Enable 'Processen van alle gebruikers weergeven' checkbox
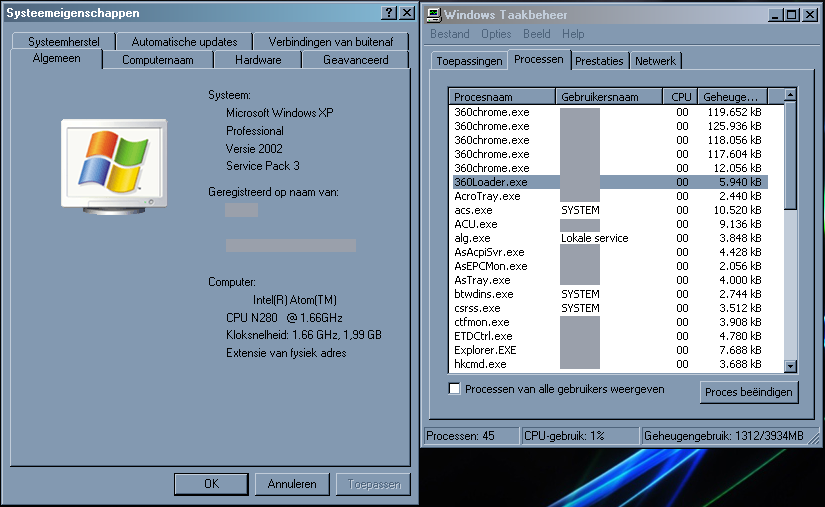The image size is (825, 507). (454, 389)
